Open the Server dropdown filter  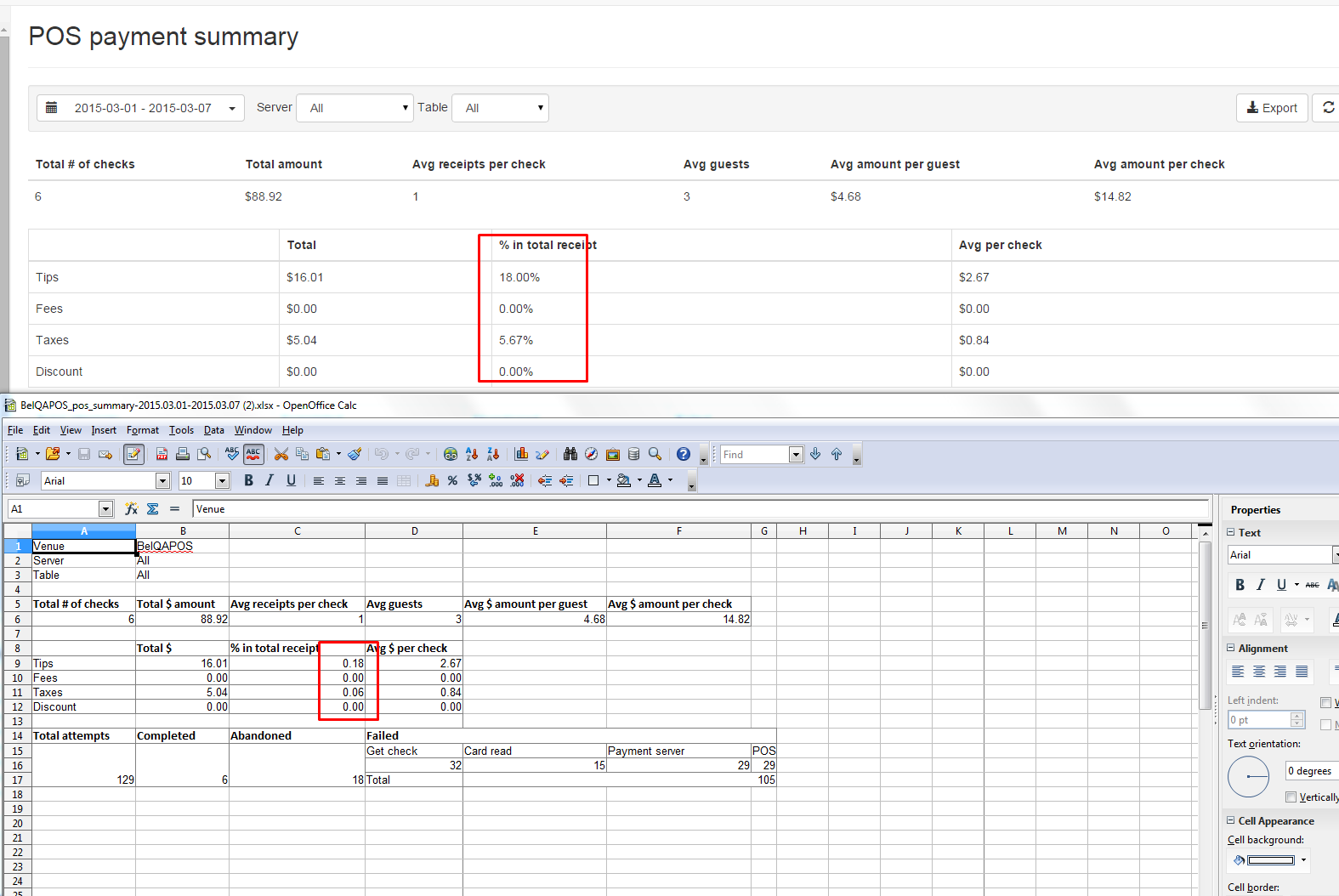tap(355, 108)
